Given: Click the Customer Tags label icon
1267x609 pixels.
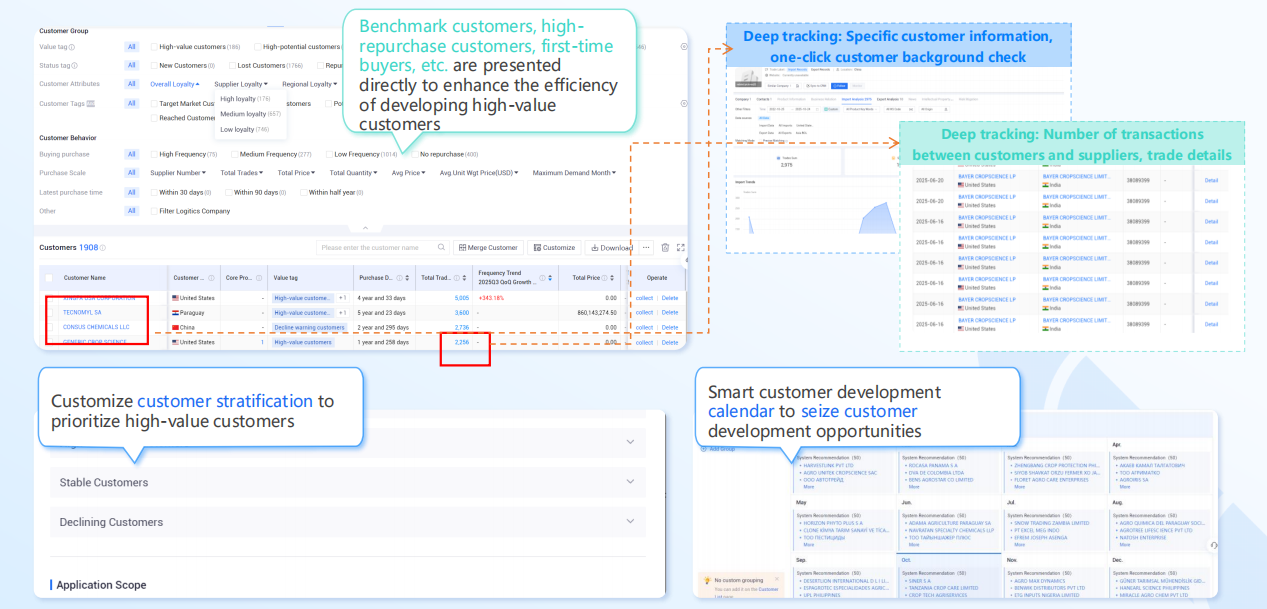Looking at the screenshot, I should pos(91,103).
